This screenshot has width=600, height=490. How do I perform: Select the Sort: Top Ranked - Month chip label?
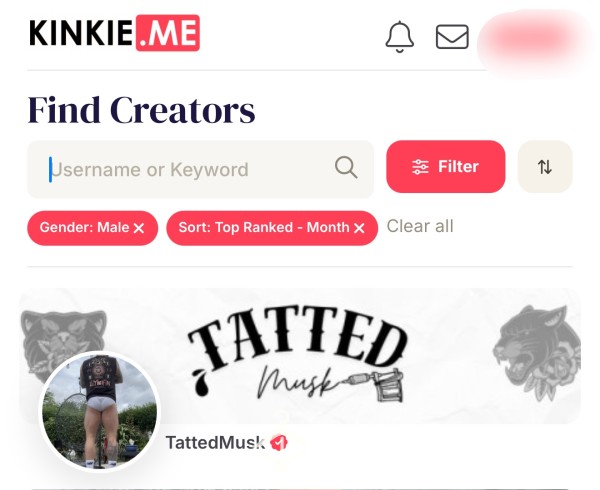264,228
